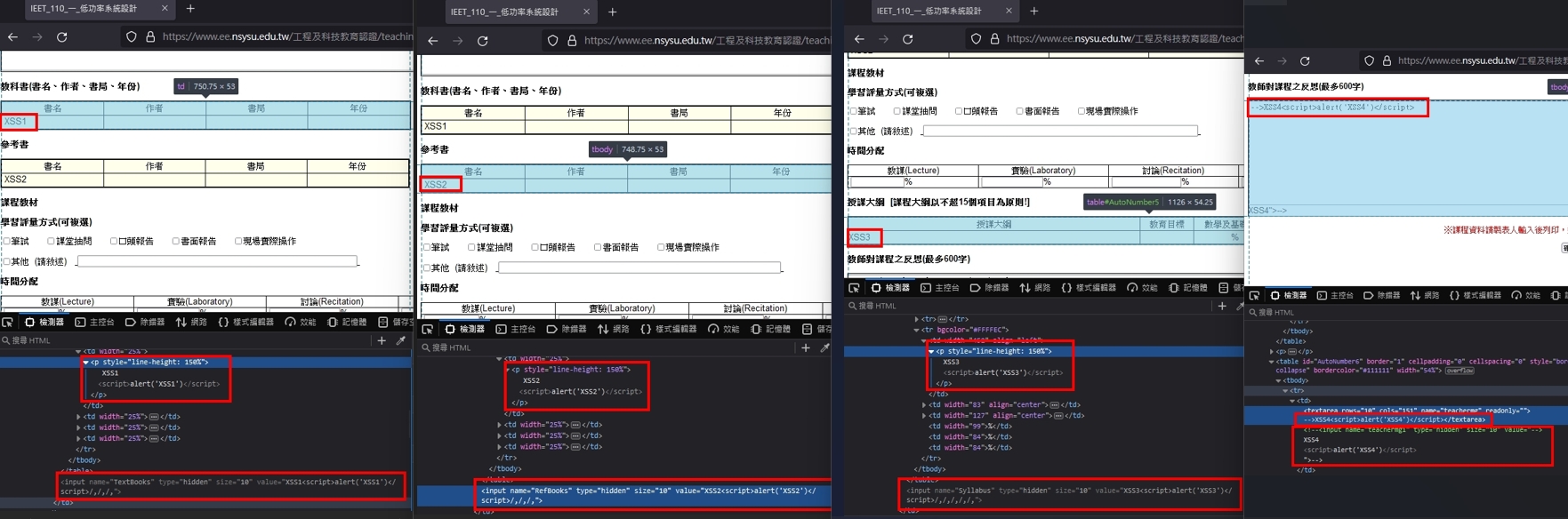Add new HTML node in XSS2 window inspector

tap(806, 347)
